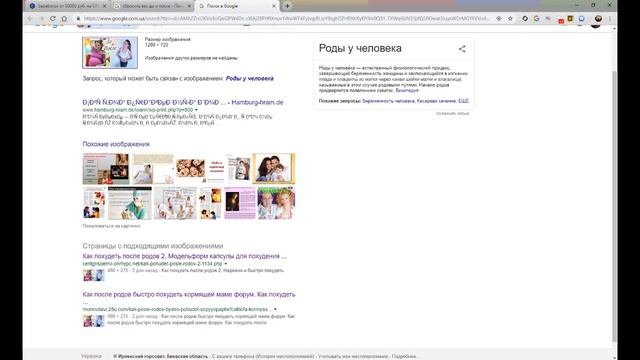Switch to the second browser tab
640x360 pixels.
click(152, 6)
